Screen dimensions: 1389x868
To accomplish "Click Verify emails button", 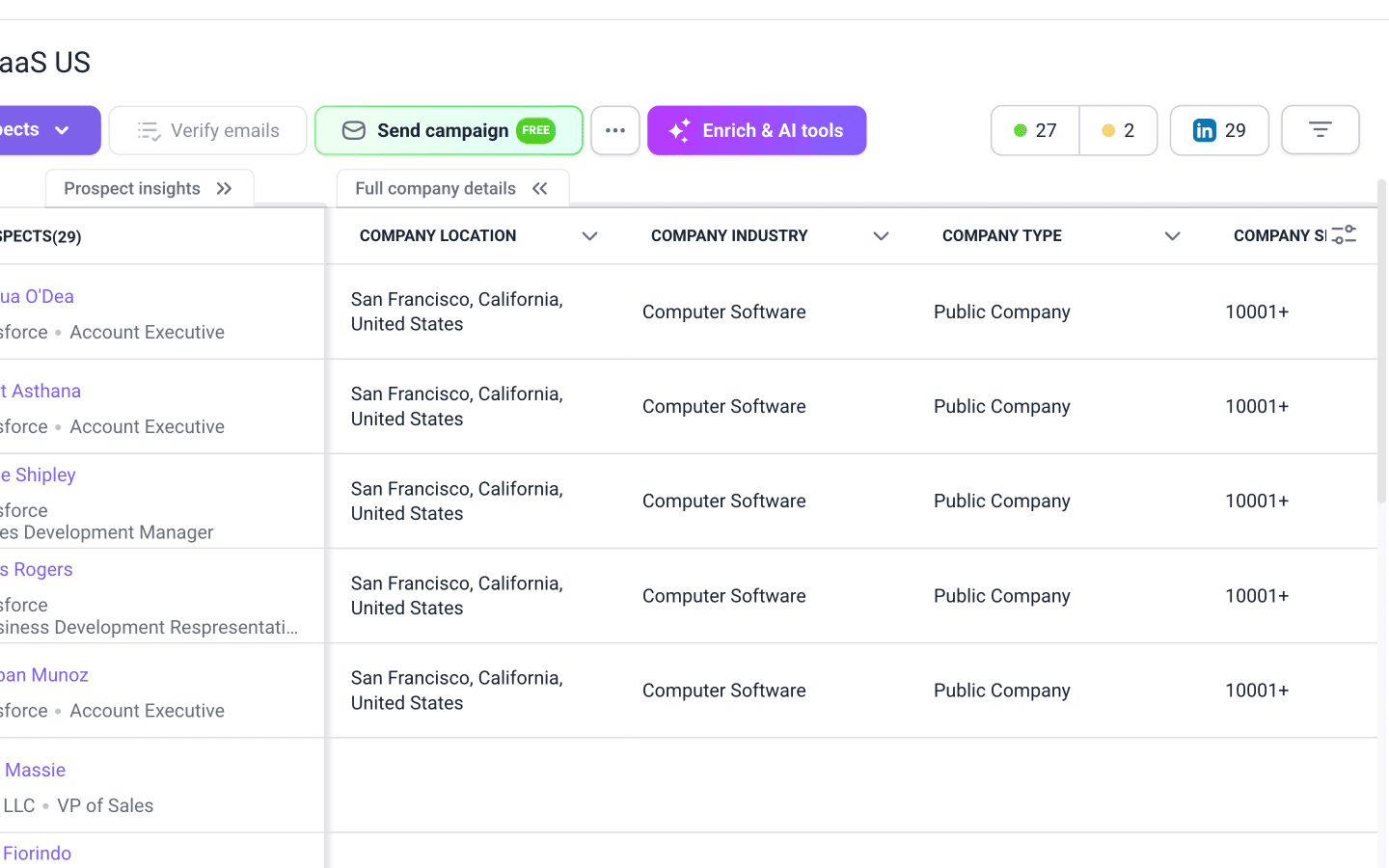I will (207, 130).
